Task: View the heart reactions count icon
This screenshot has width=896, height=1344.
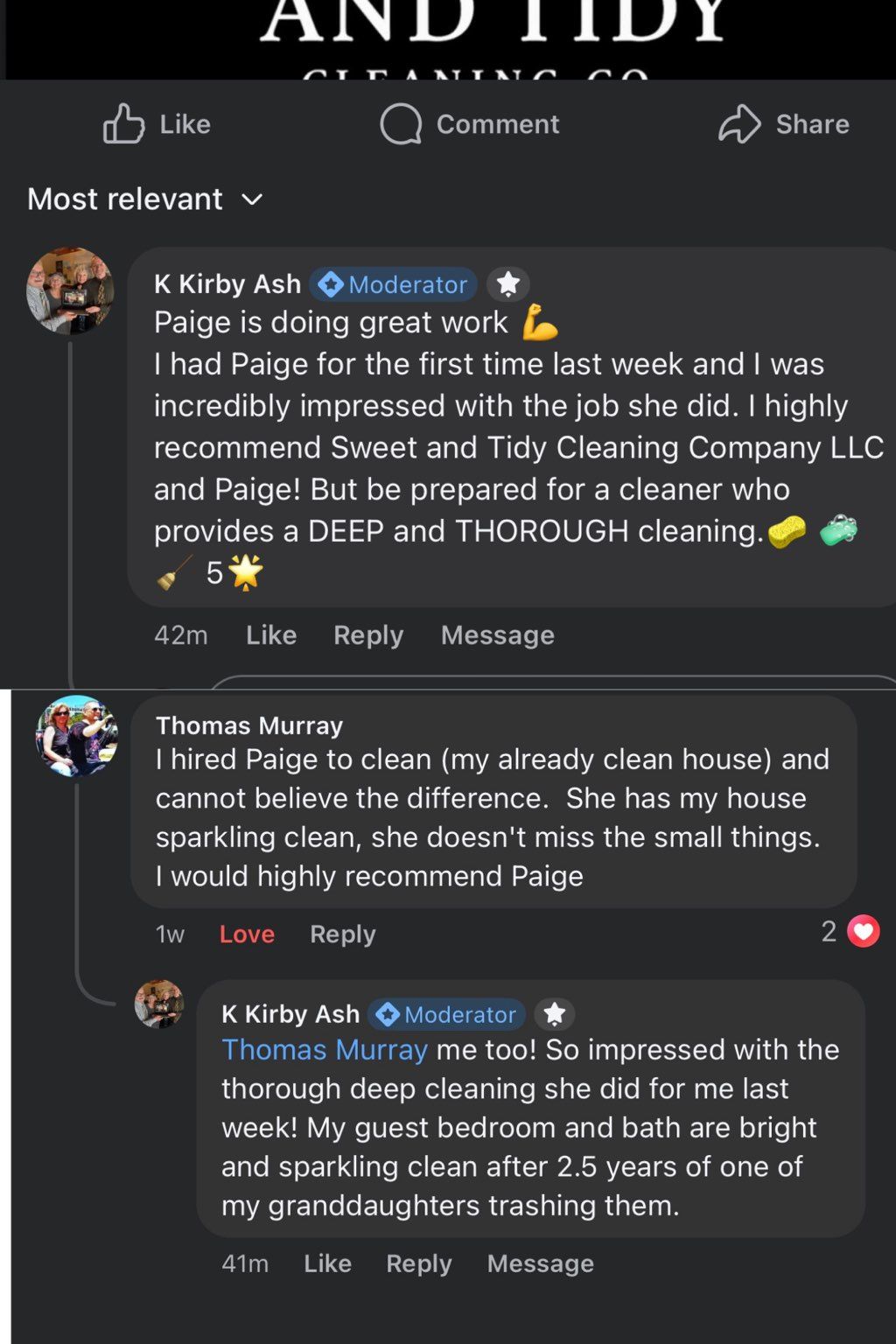Action: point(863,931)
